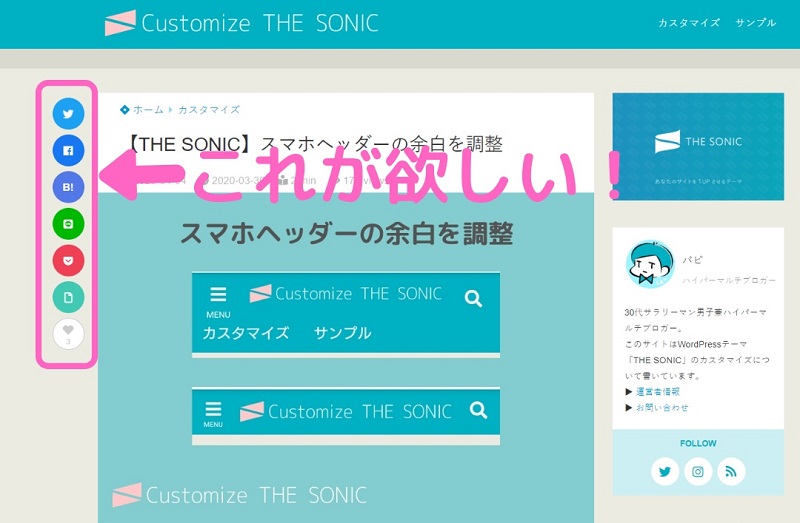The width and height of the screenshot is (800, 523).
Task: Open Instagram from the FOLLOW section
Action: point(698,471)
